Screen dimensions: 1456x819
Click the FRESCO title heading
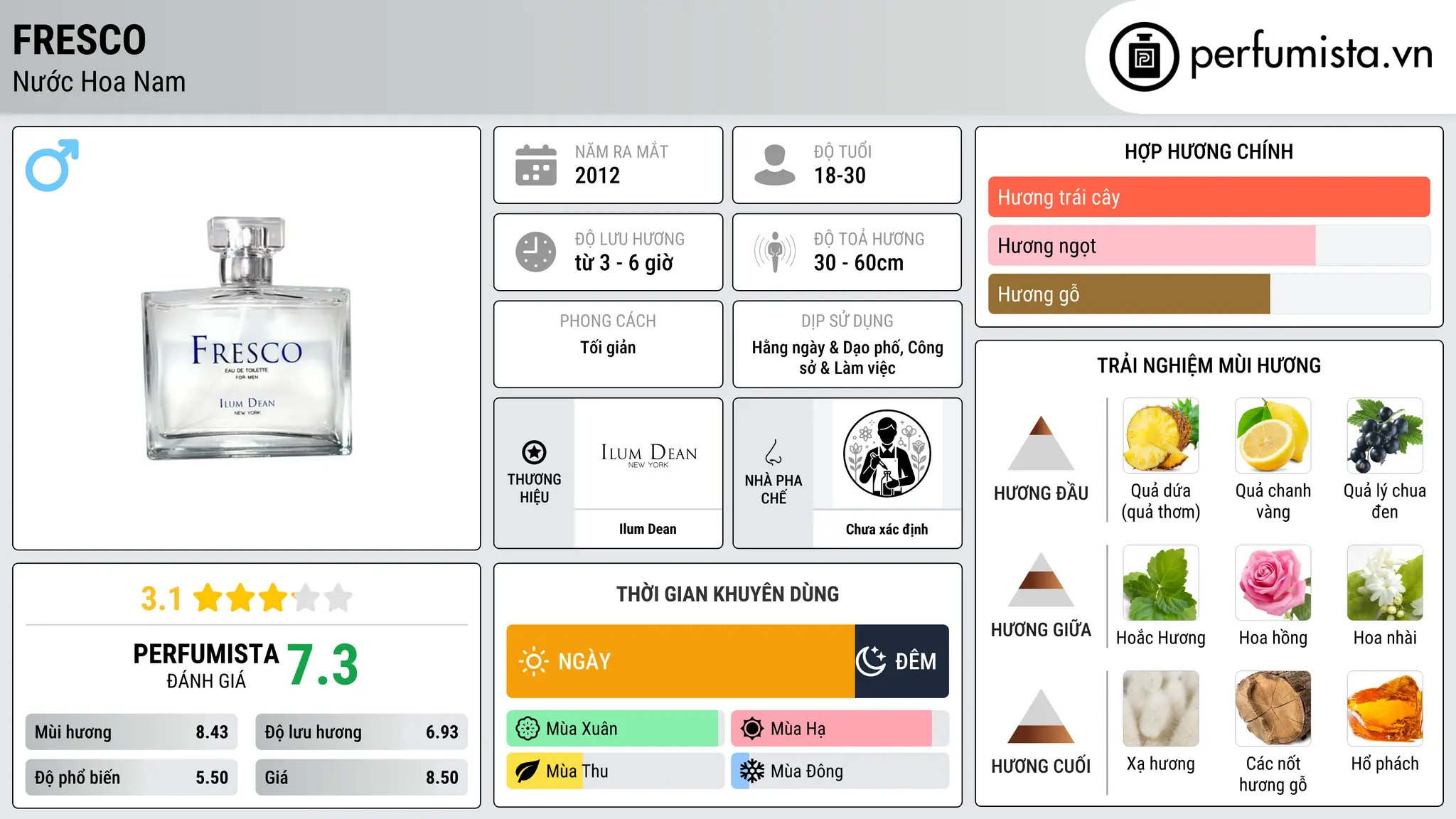80,40
